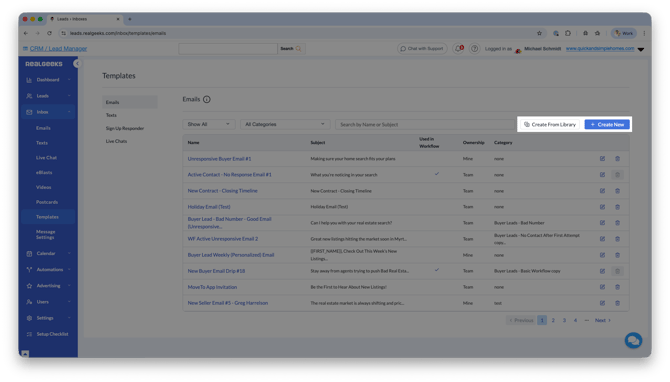Image resolution: width=670 pixels, height=382 pixels.
Task: Edit New Contract - Closing Timeline template
Action: pos(602,191)
